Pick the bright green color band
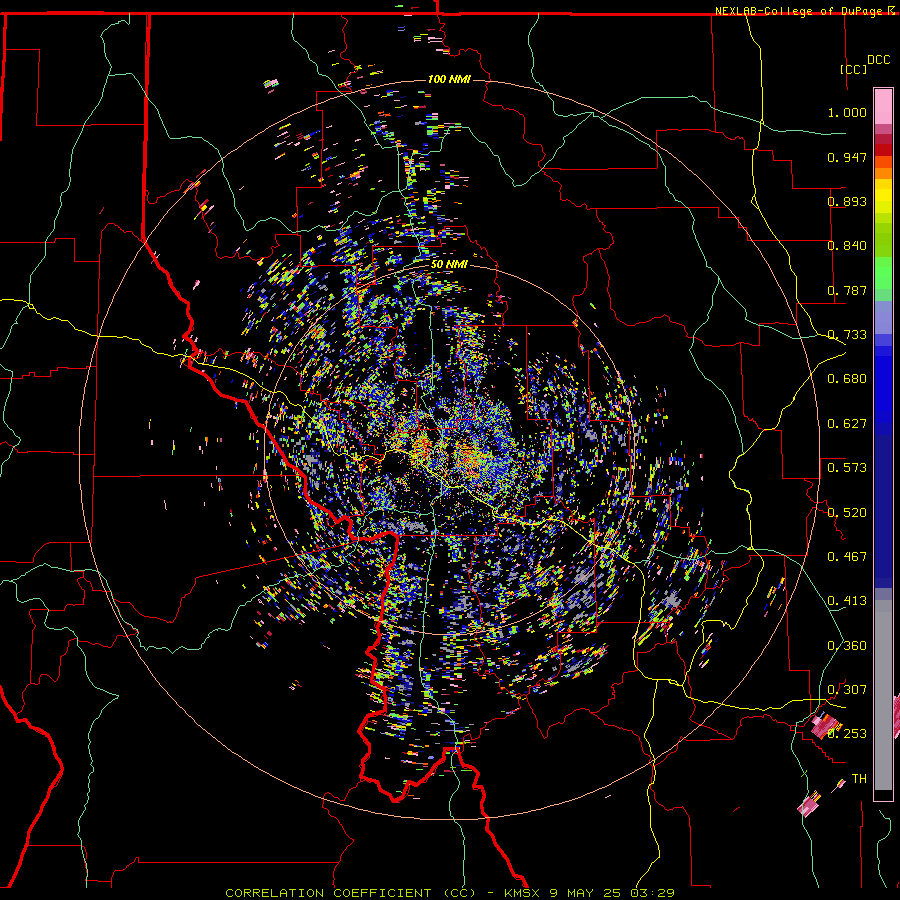The height and width of the screenshot is (900, 900). tap(883, 273)
